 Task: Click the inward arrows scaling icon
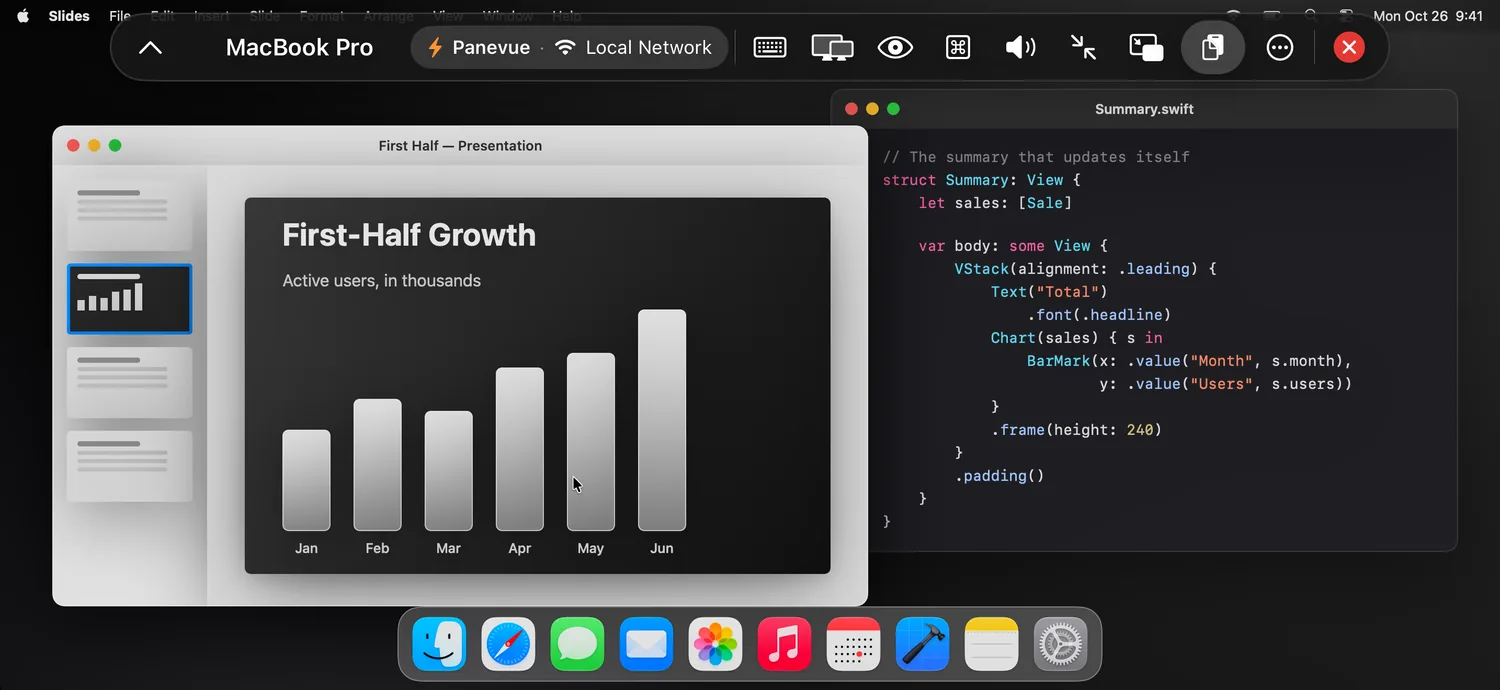1083,47
